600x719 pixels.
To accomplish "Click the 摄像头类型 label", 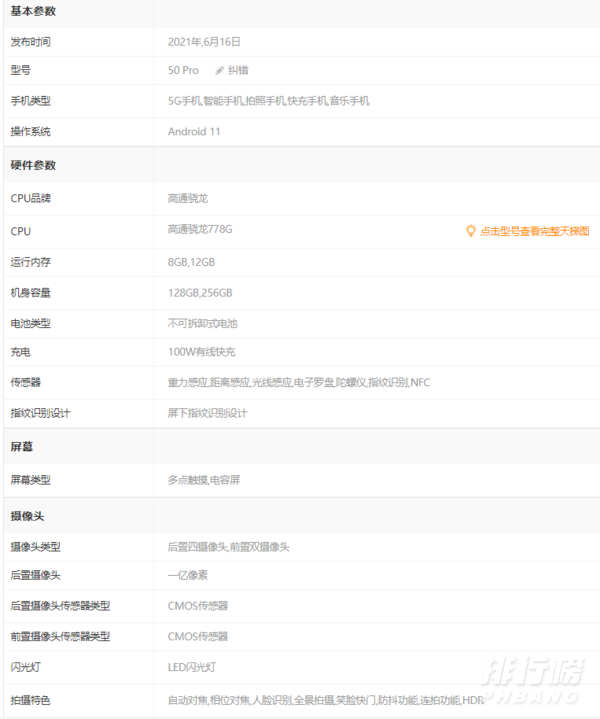I will point(35,547).
